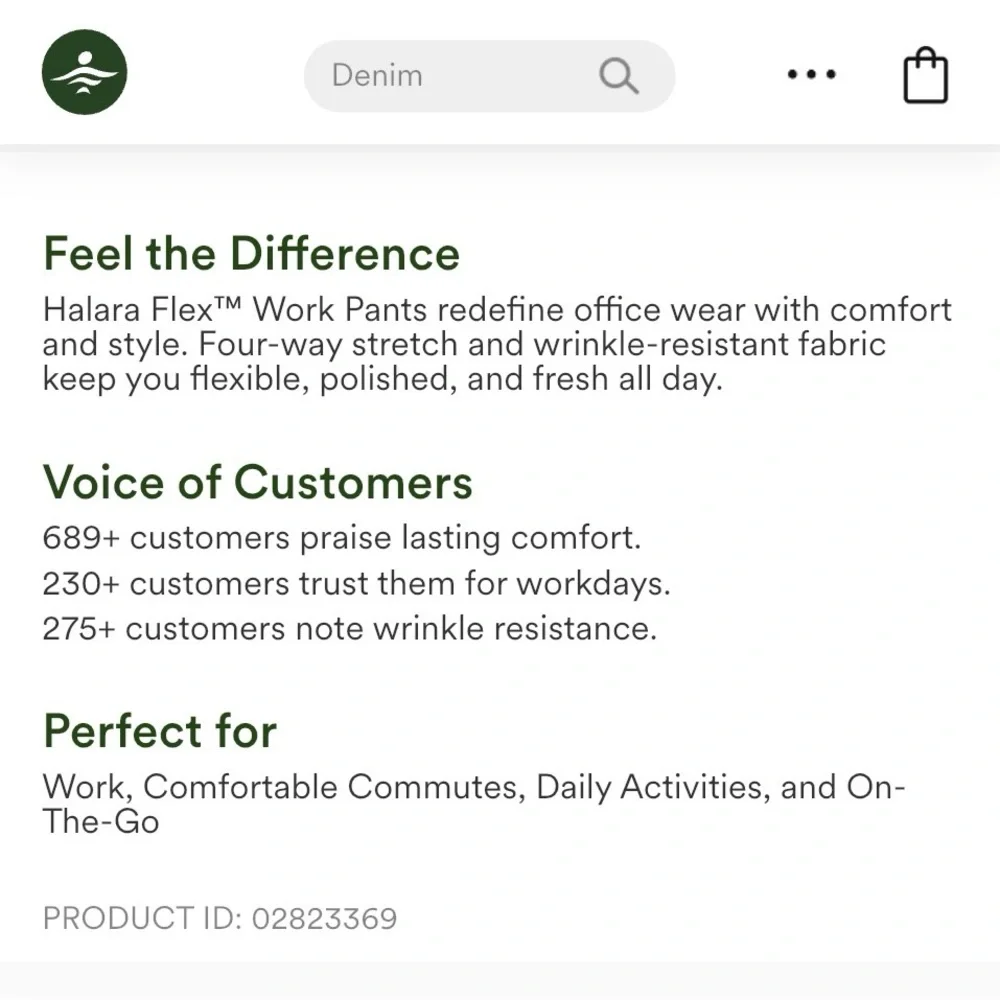1000x1000 pixels.
Task: Click the Feel the Difference heading
Action: [x=251, y=254]
